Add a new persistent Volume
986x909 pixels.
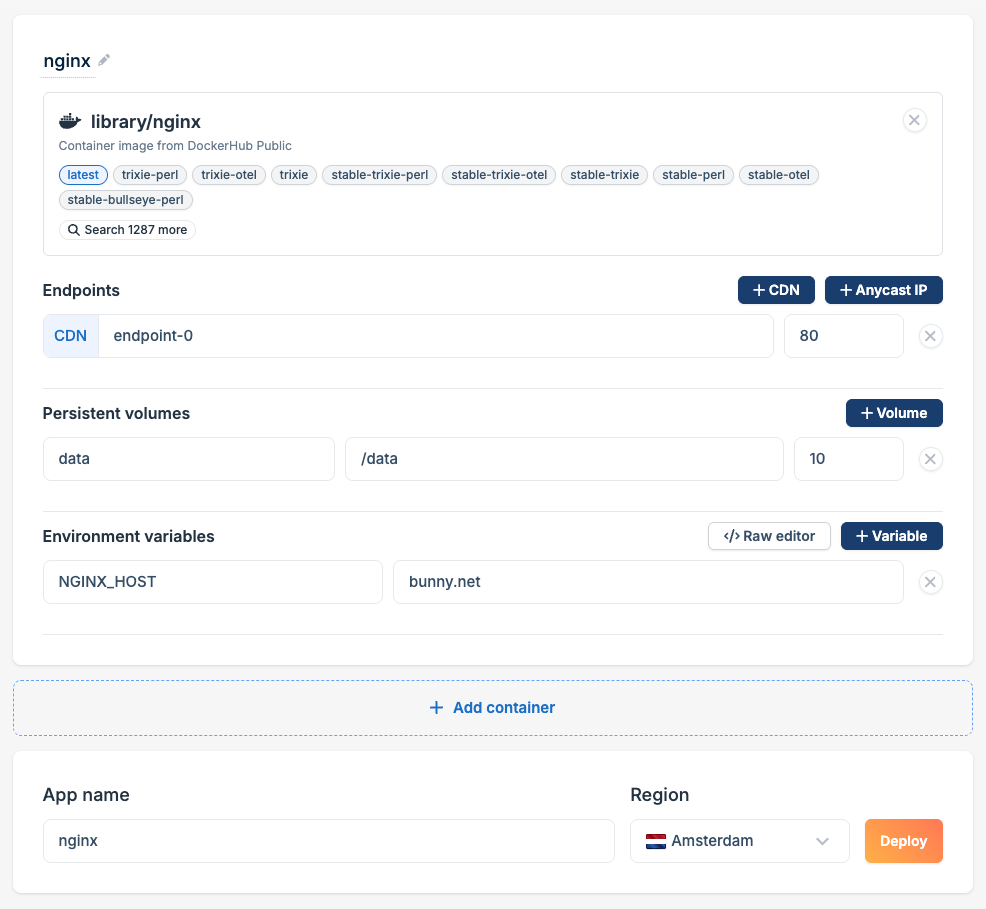(894, 413)
